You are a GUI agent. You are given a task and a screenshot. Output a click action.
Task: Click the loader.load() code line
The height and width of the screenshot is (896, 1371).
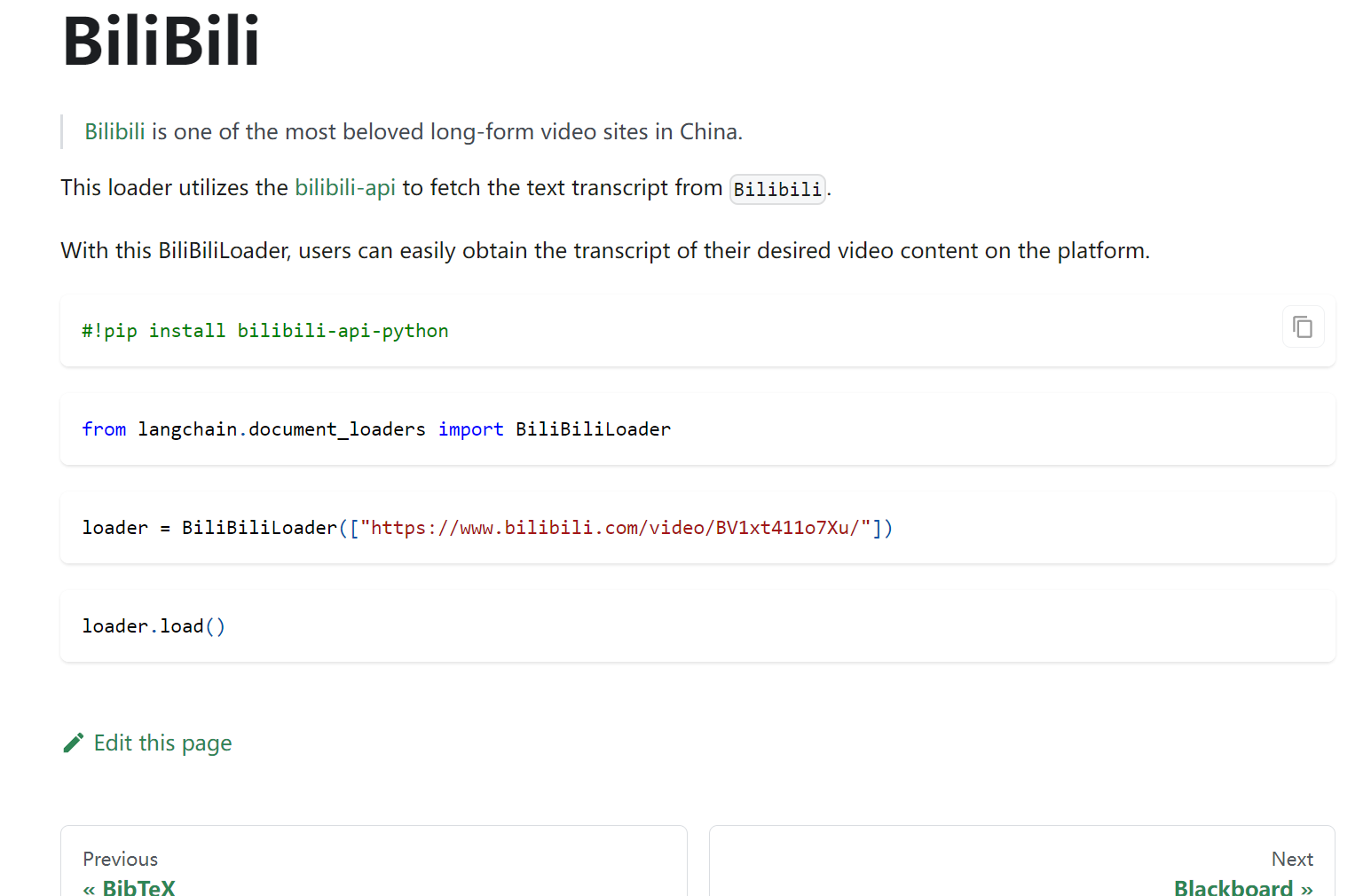[x=154, y=626]
